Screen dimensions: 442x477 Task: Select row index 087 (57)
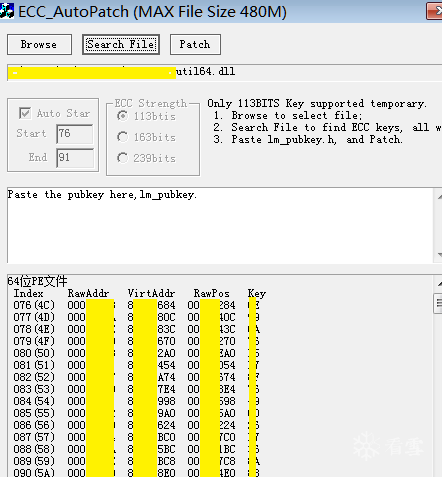point(136,437)
